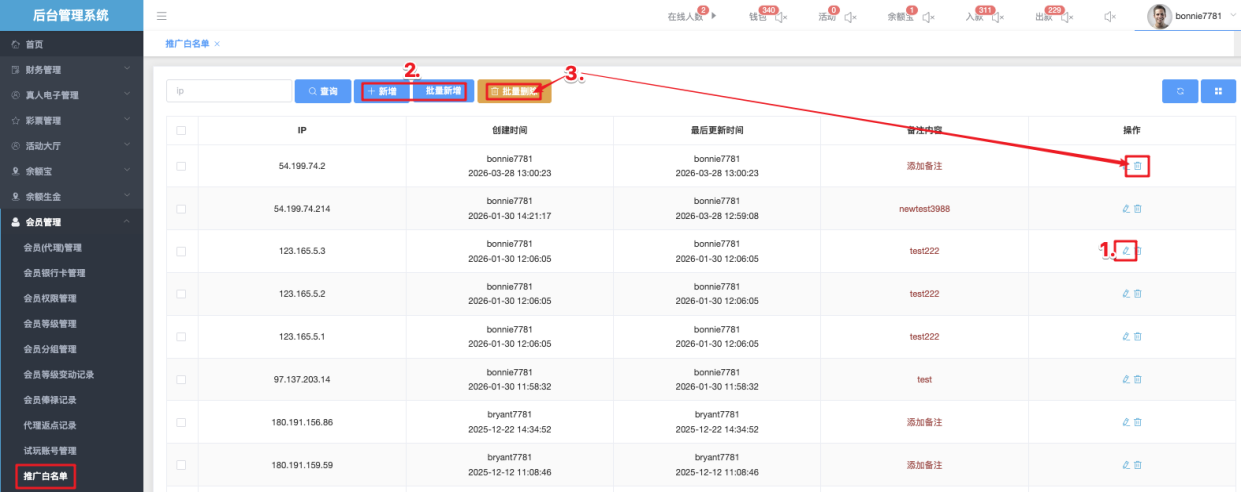Focus the ip search input field
The width and height of the screenshot is (1241, 492).
click(228, 91)
